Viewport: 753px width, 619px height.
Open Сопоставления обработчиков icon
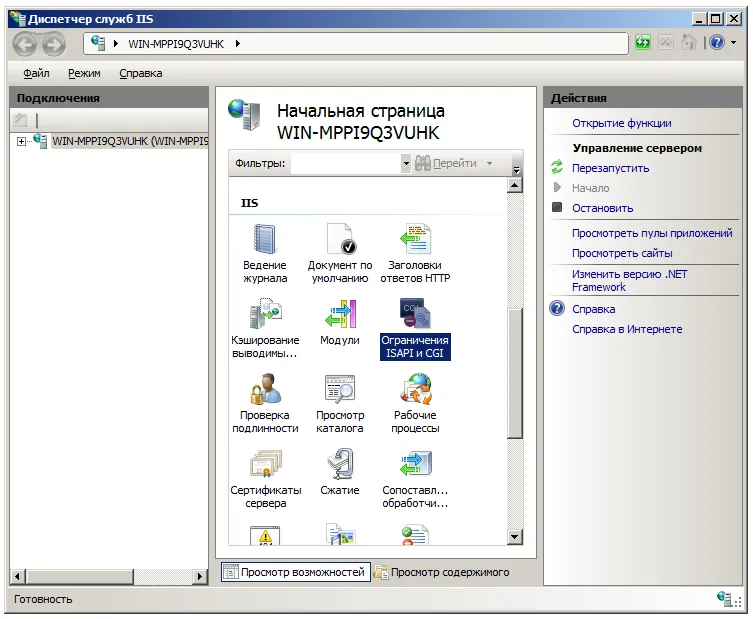[x=415, y=464]
